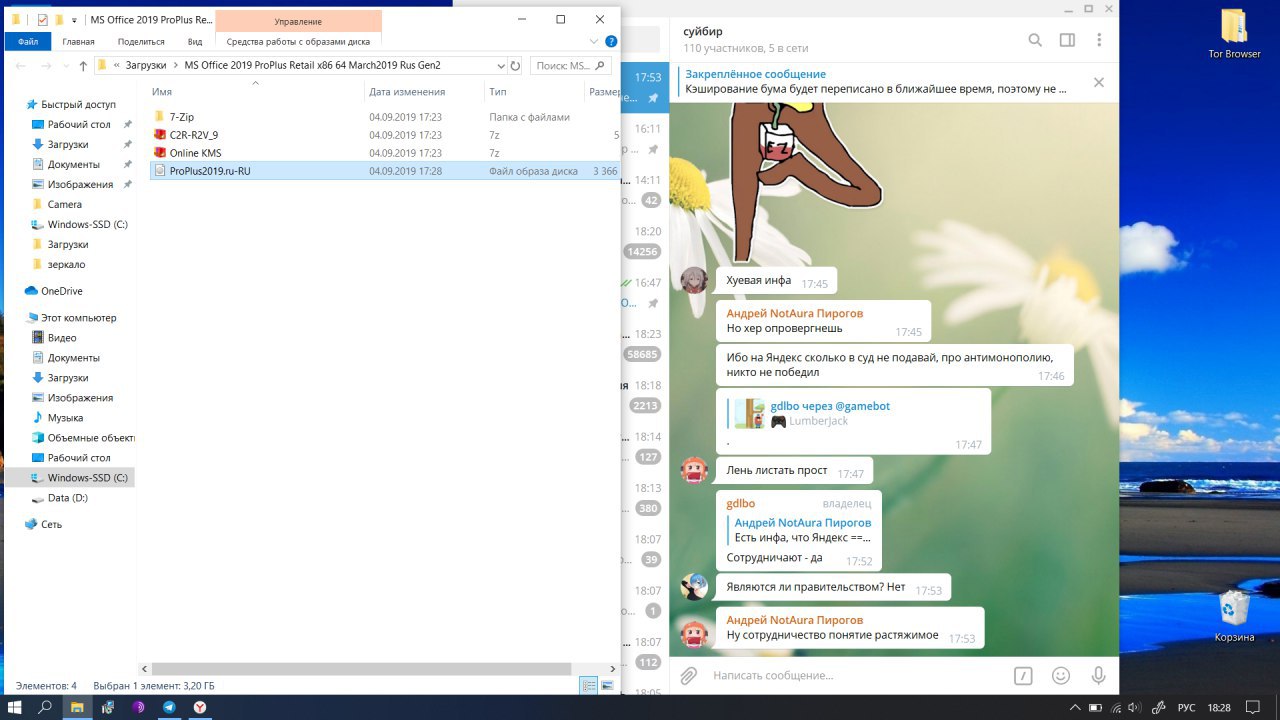Open Быстрый доступ in navigation pane

click(x=77, y=104)
